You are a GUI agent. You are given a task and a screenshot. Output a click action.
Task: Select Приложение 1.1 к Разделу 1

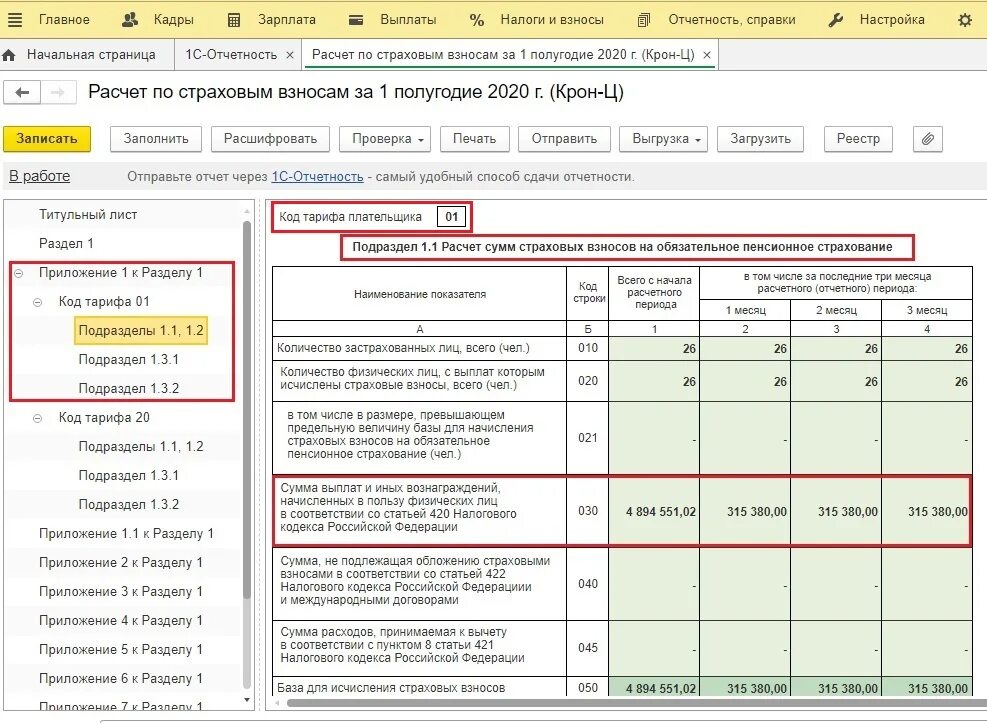coord(127,534)
